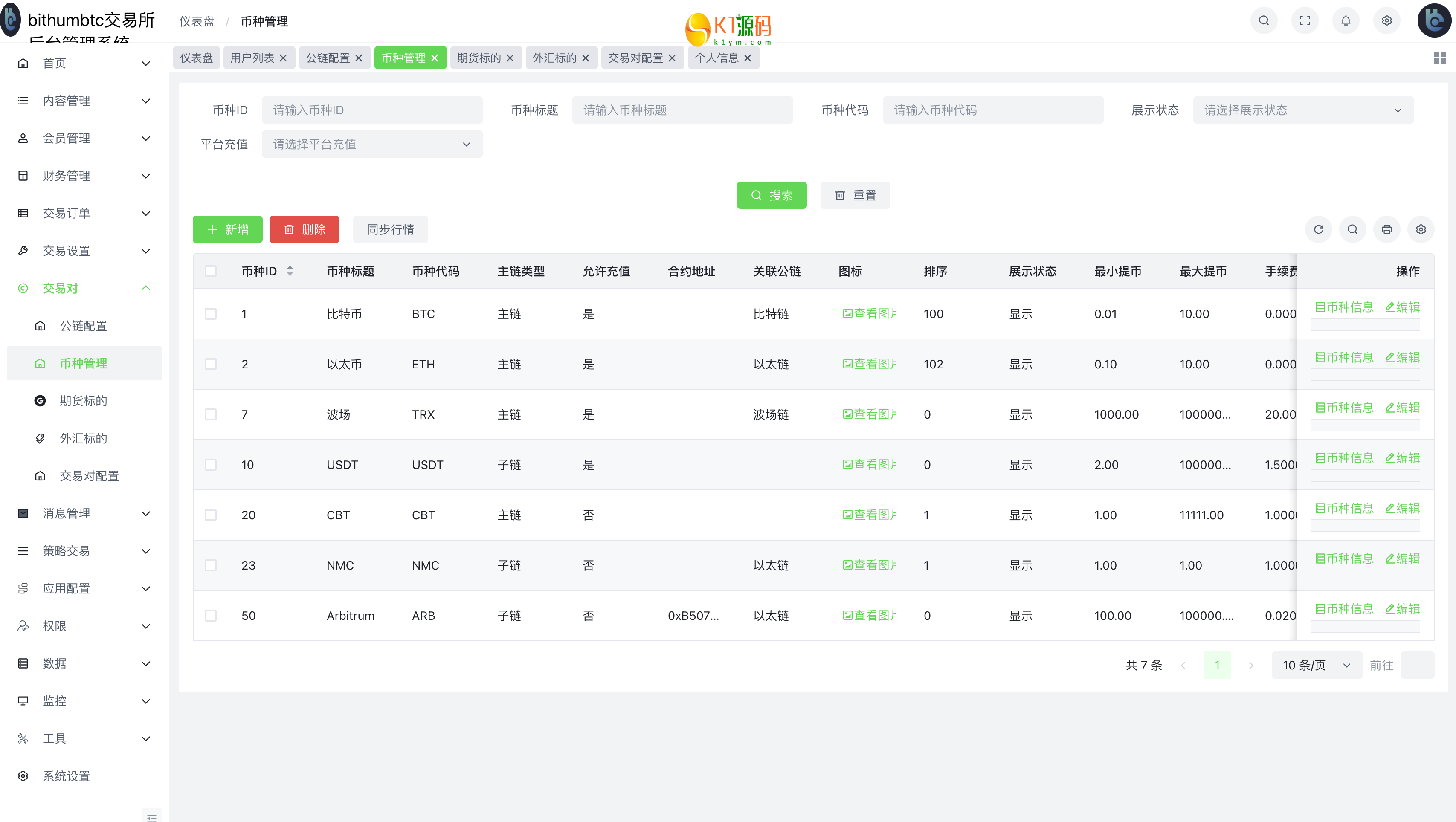
Task: Check the checkbox for 比特币 row
Action: click(211, 314)
